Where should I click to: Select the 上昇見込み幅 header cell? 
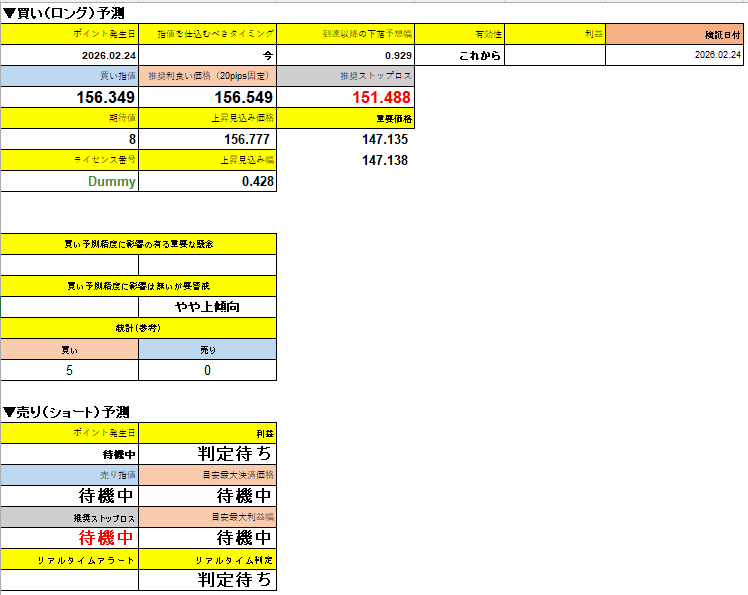tap(208, 160)
